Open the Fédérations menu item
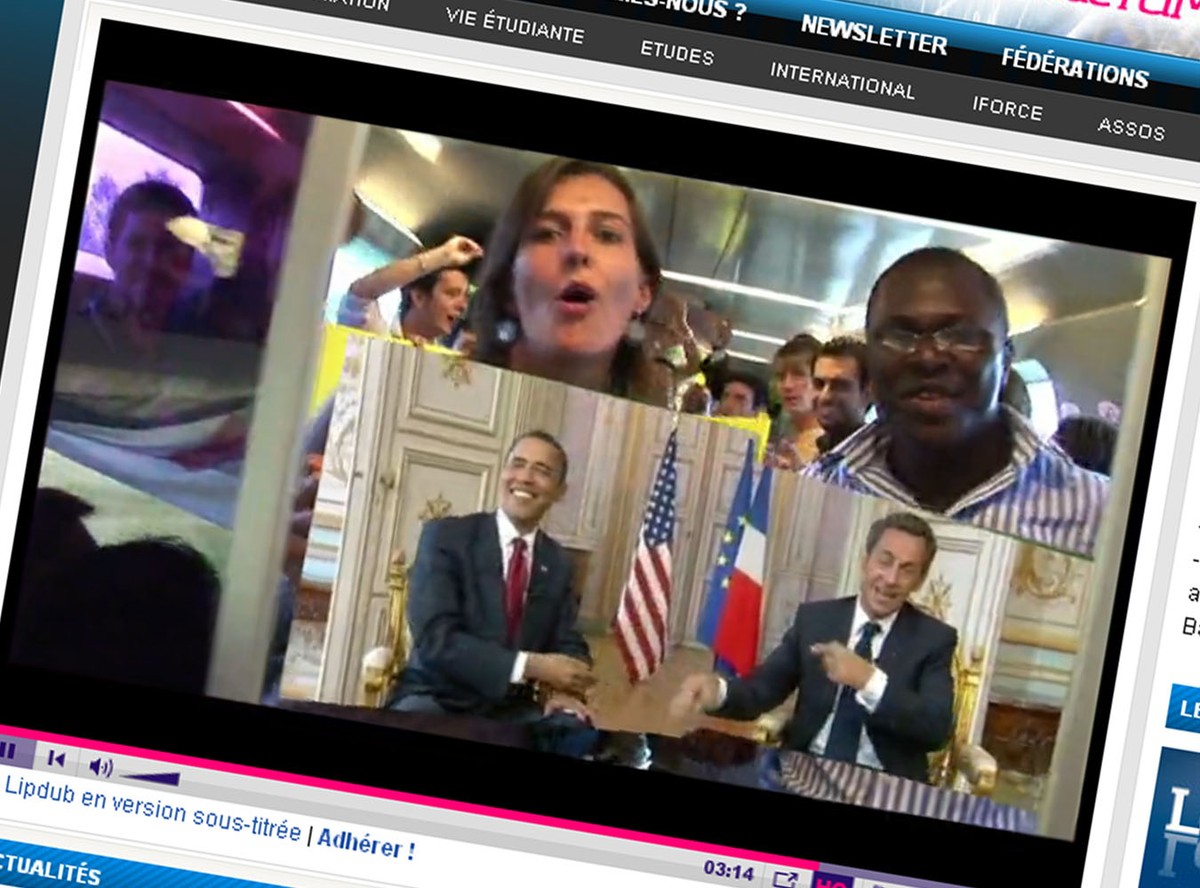1200x888 pixels. tap(1074, 68)
